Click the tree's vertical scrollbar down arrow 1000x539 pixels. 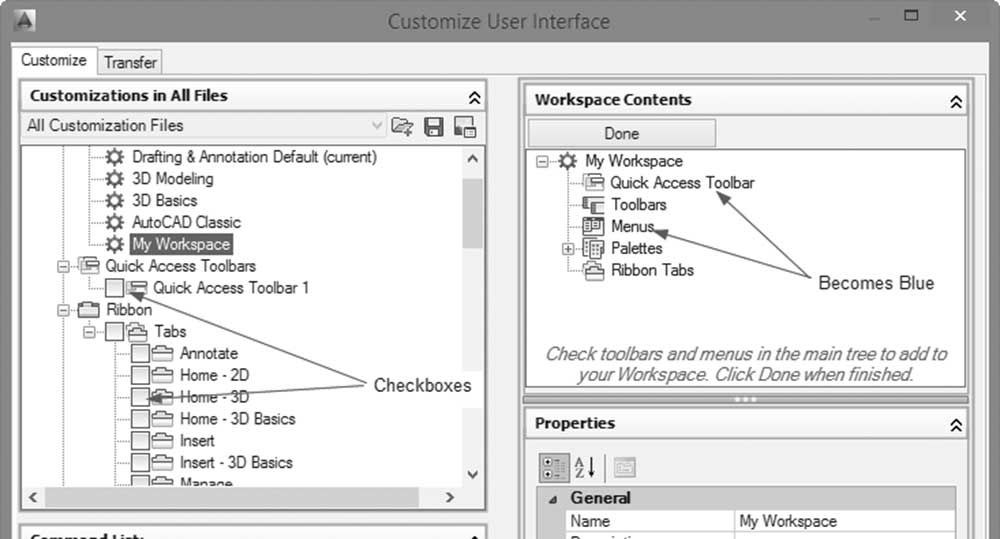[473, 475]
